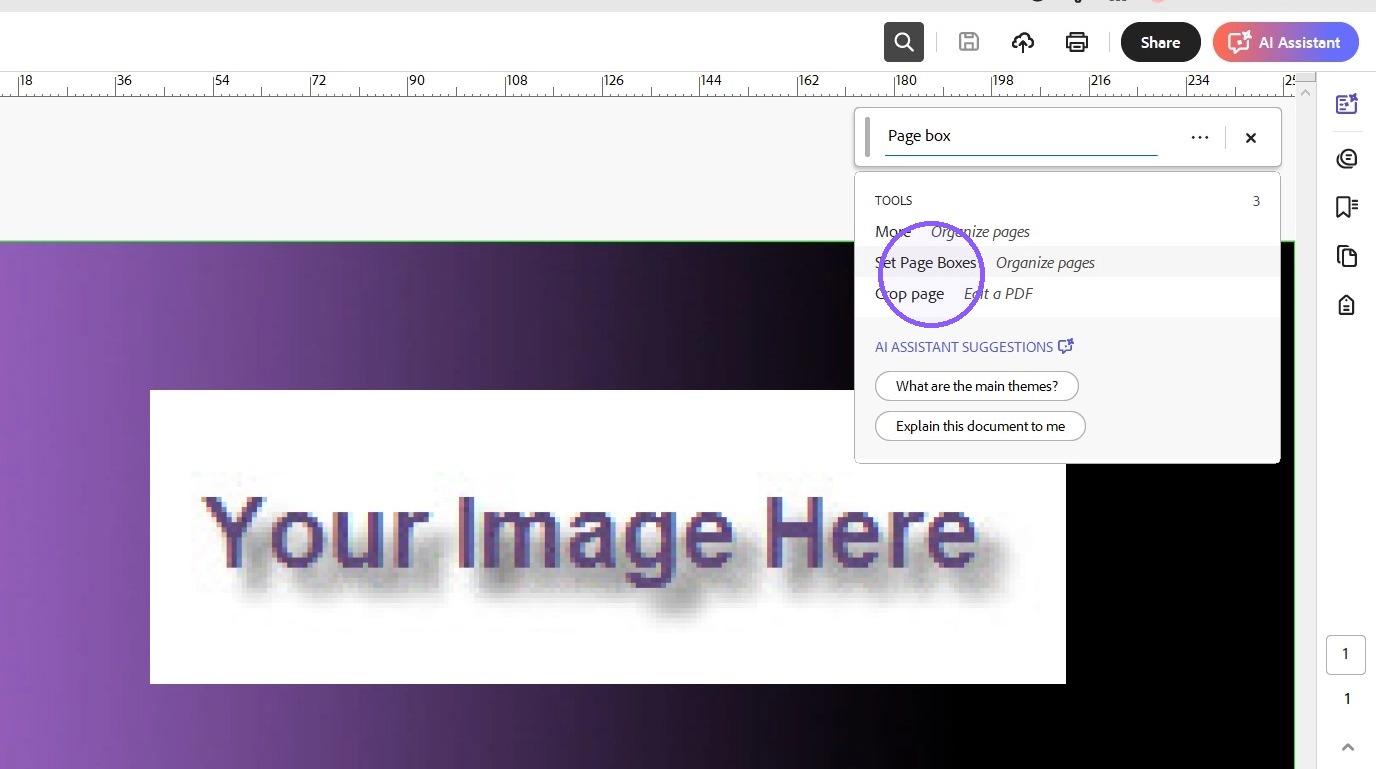The height and width of the screenshot is (769, 1376).
Task: Click the magnifier search icon in toolbar
Action: click(904, 42)
